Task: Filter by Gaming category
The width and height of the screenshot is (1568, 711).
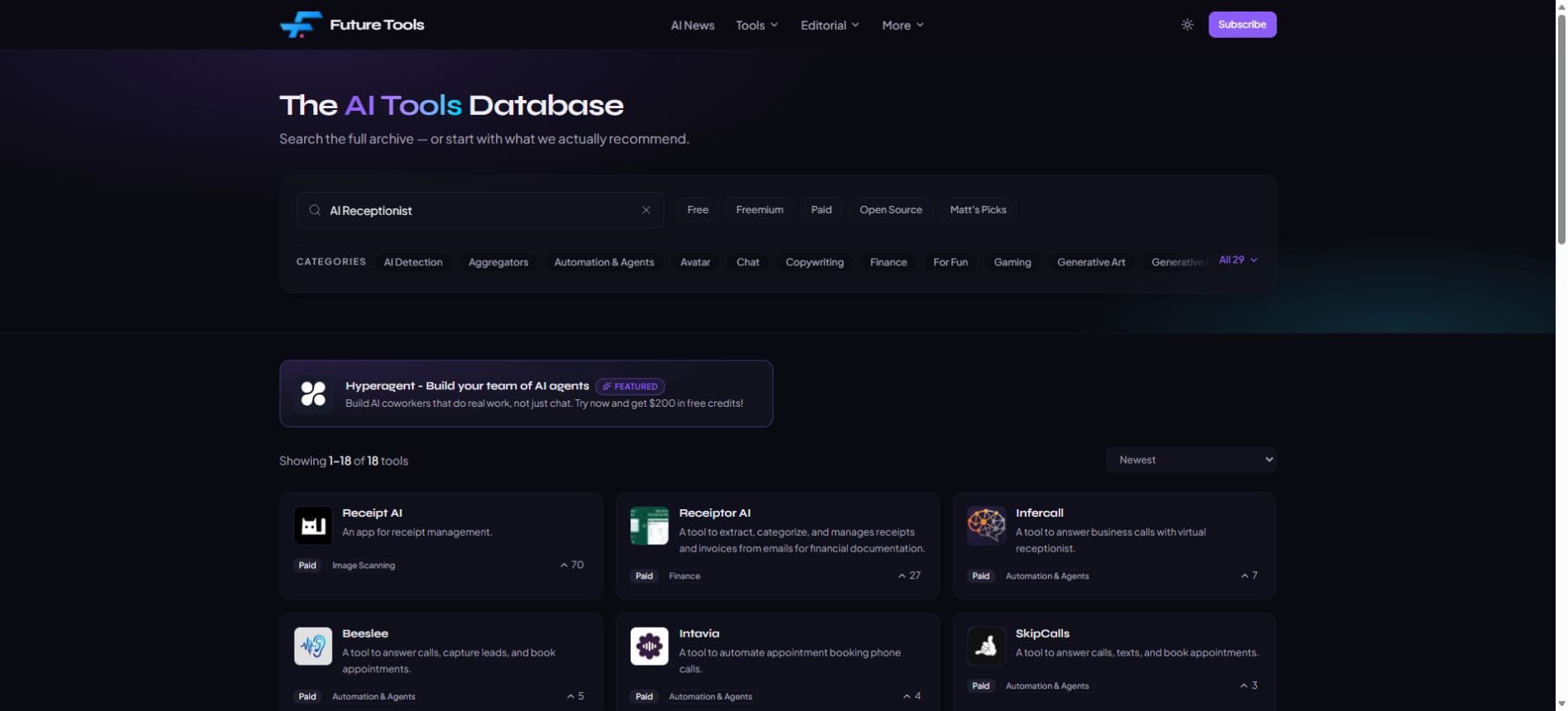Action: point(1013,262)
